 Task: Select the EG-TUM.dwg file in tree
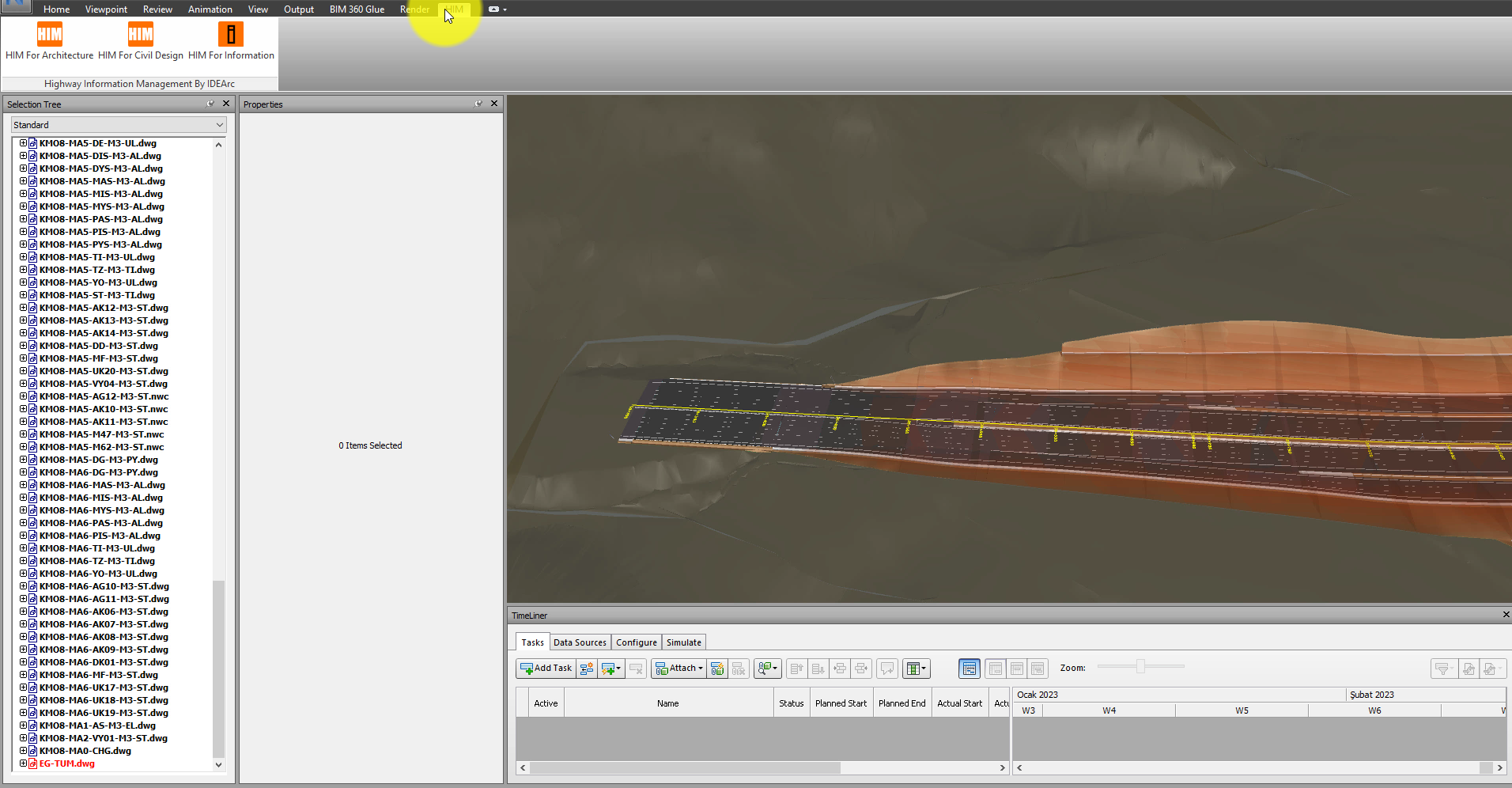pos(66,763)
